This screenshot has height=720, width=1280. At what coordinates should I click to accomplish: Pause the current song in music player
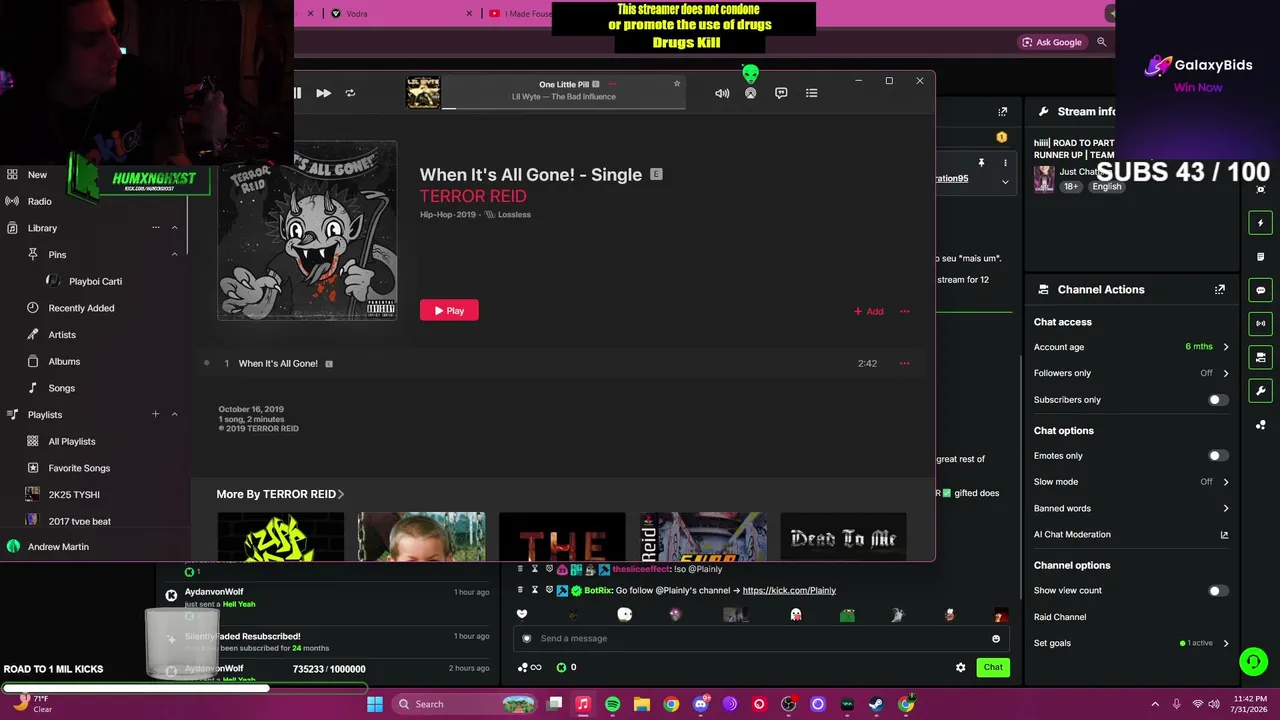[x=298, y=93]
